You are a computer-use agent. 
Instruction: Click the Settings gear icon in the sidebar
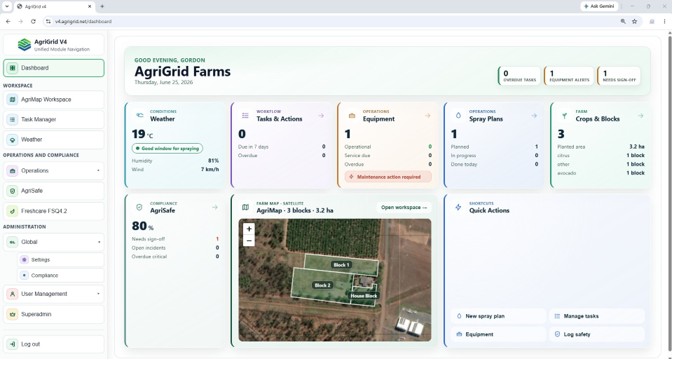(24, 260)
